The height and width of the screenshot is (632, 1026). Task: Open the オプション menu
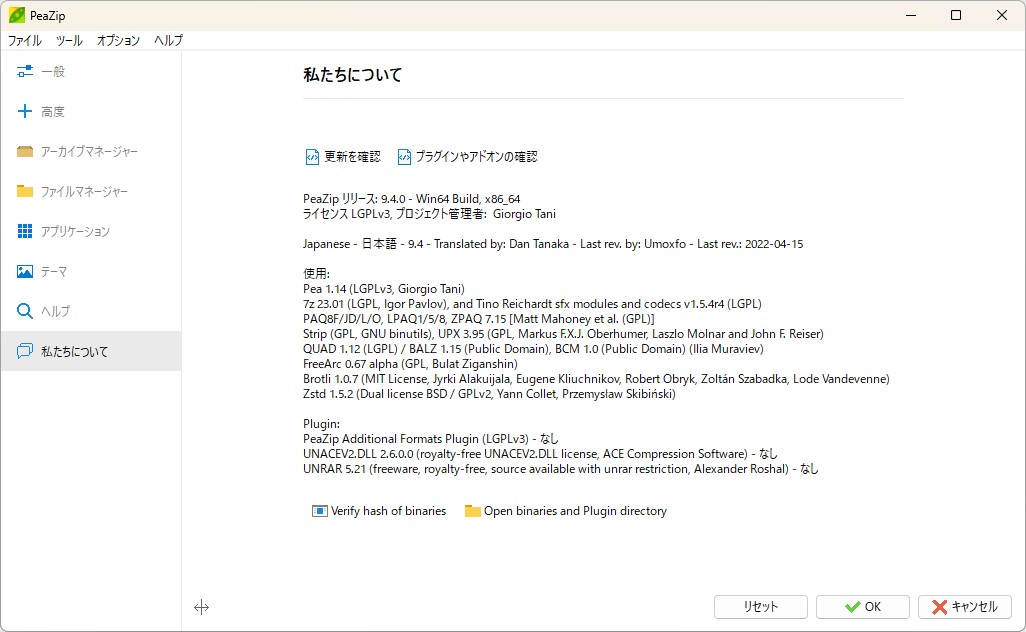click(x=118, y=41)
